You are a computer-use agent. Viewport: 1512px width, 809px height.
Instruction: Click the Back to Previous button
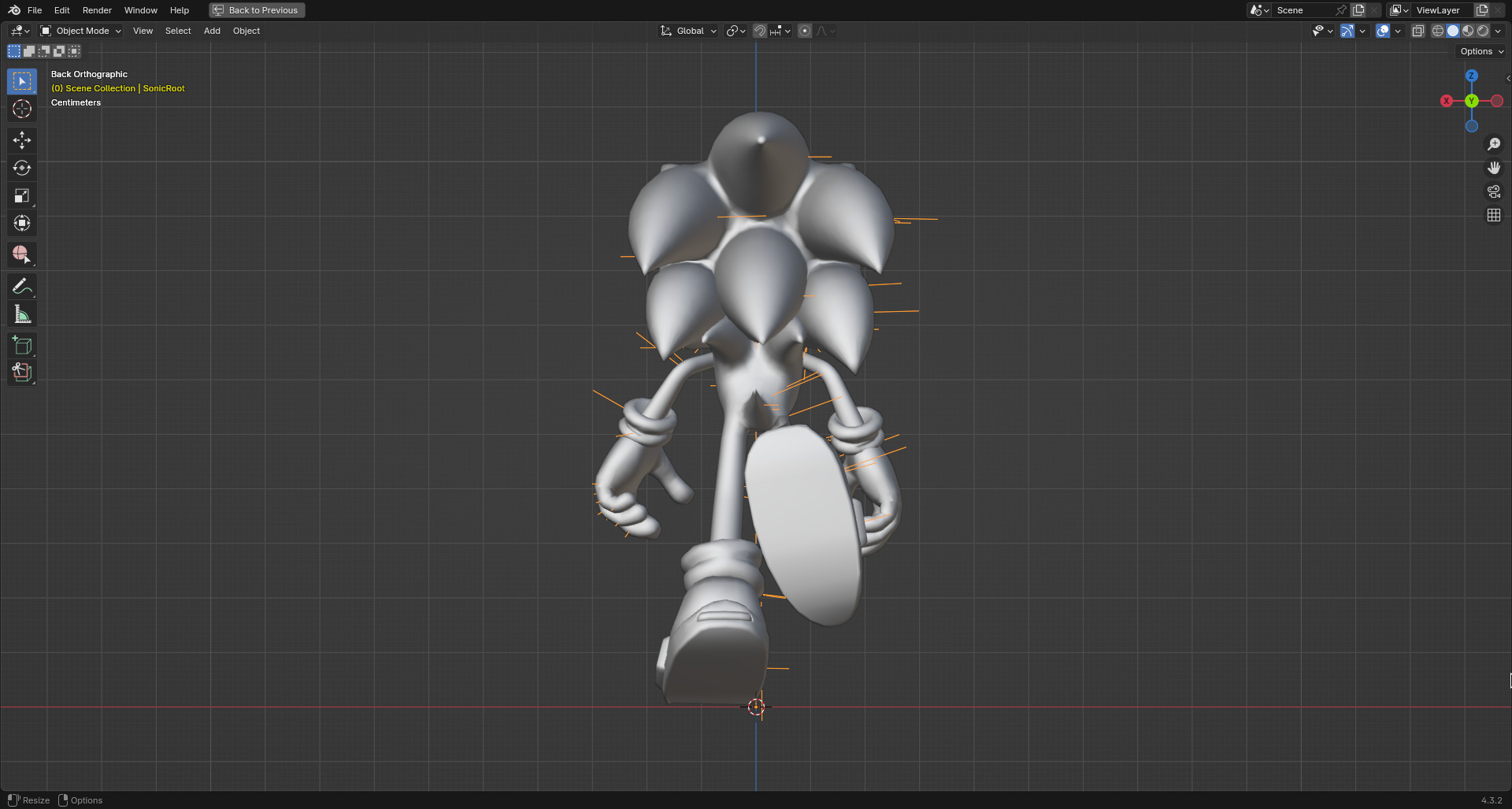[256, 10]
